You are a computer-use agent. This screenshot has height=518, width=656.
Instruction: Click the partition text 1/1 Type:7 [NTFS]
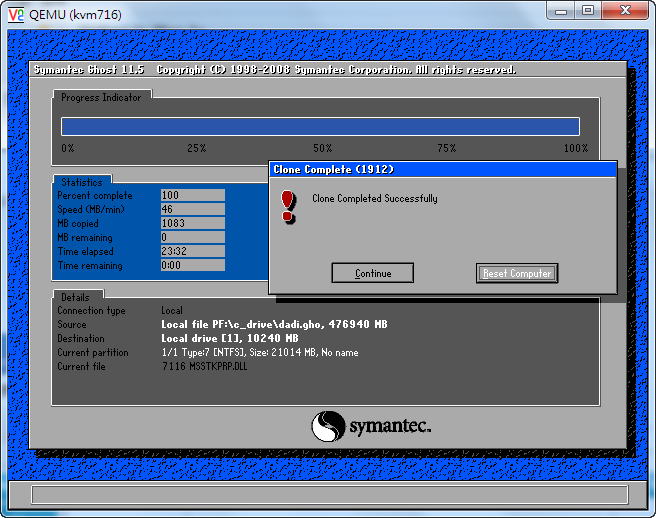[203, 352]
